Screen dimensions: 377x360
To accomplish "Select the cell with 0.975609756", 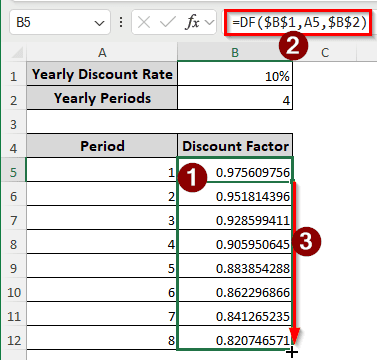I will tap(235, 170).
